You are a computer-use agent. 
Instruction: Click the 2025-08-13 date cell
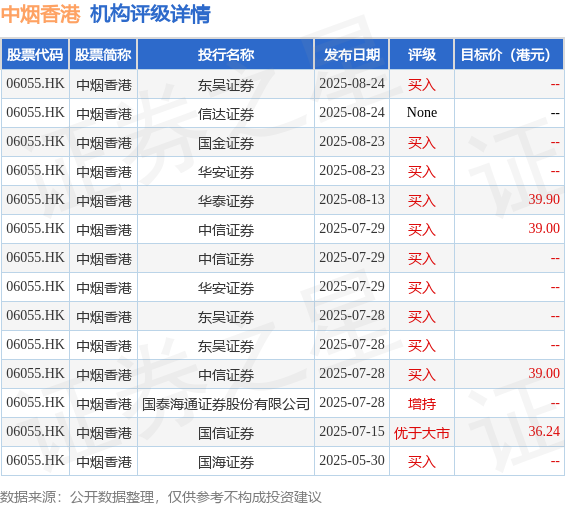click(x=352, y=199)
